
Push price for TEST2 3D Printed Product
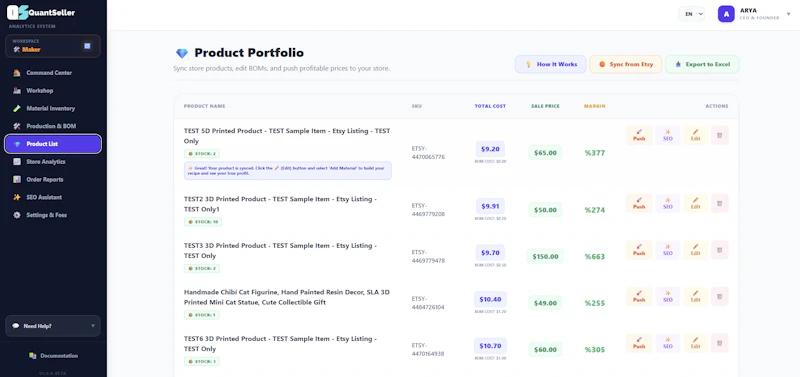[639, 204]
